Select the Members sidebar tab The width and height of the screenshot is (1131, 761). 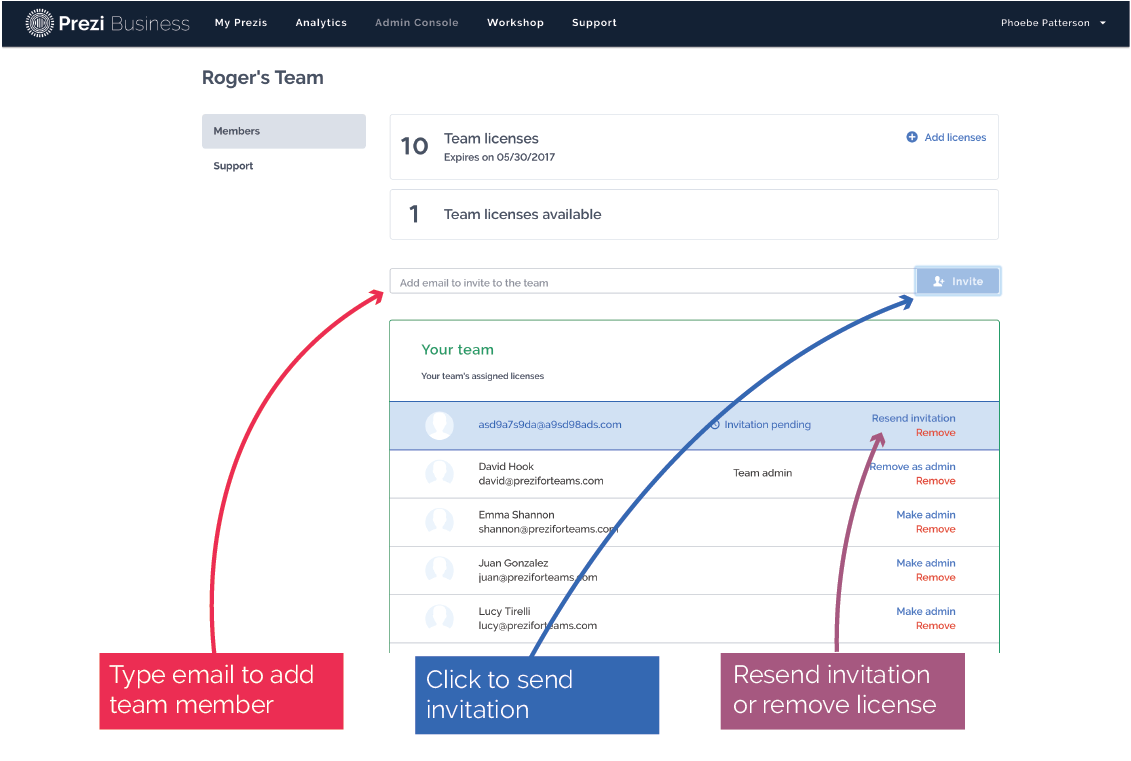283,131
